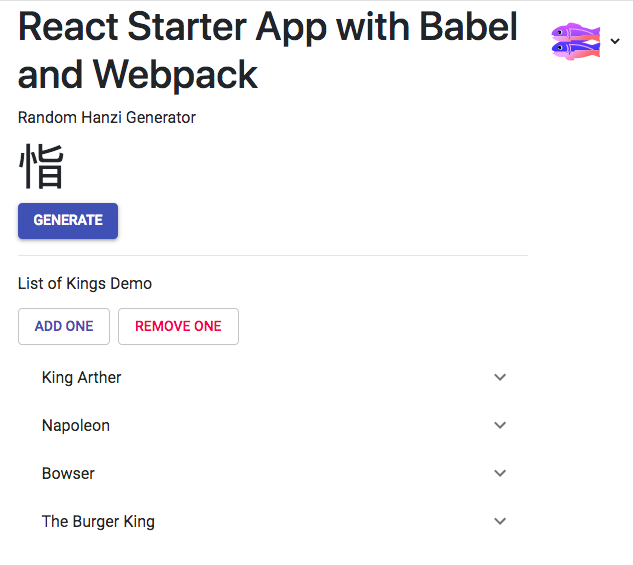Click the generated Hanzi character
This screenshot has width=633, height=565.
41,167
